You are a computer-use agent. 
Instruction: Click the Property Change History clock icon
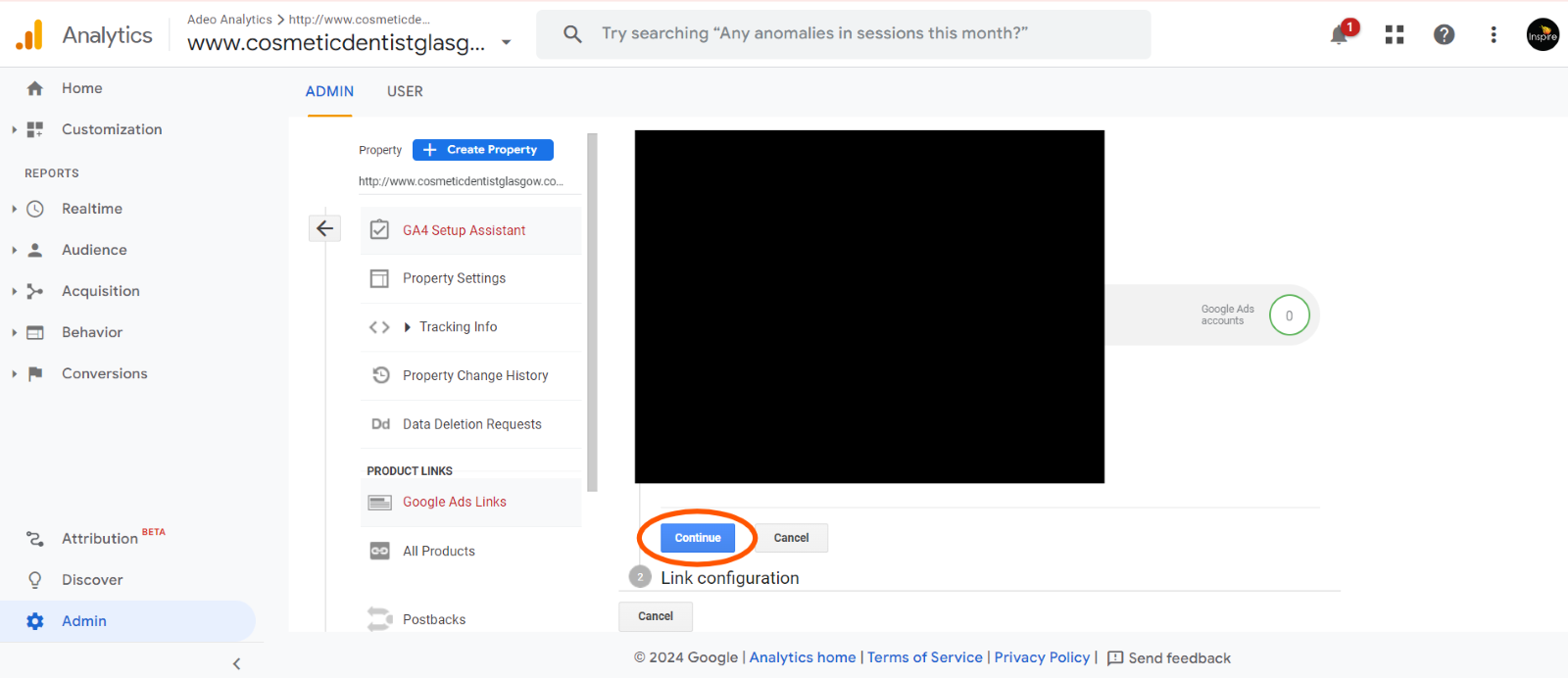click(x=381, y=375)
